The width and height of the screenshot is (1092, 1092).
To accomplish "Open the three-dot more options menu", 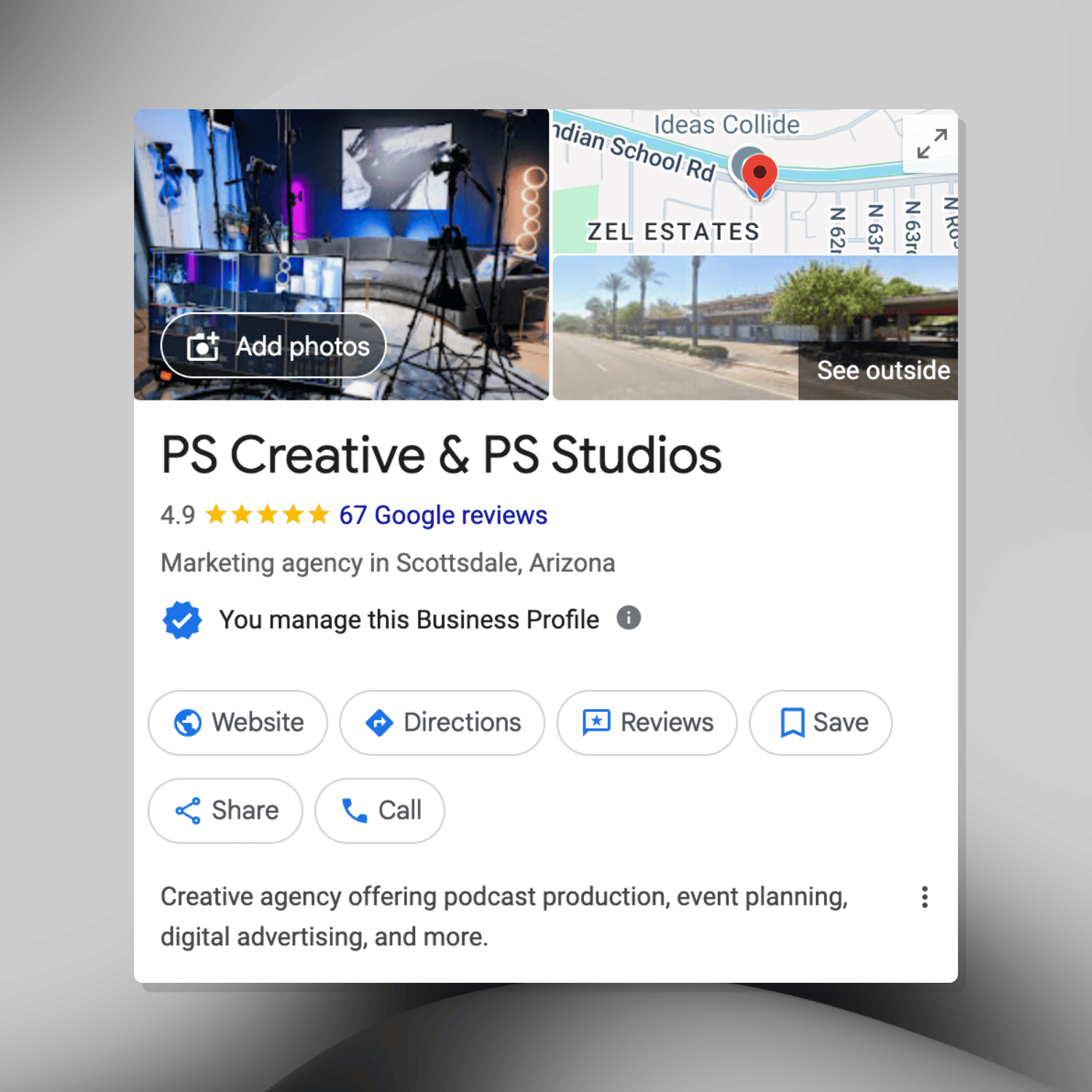I will coord(925,897).
